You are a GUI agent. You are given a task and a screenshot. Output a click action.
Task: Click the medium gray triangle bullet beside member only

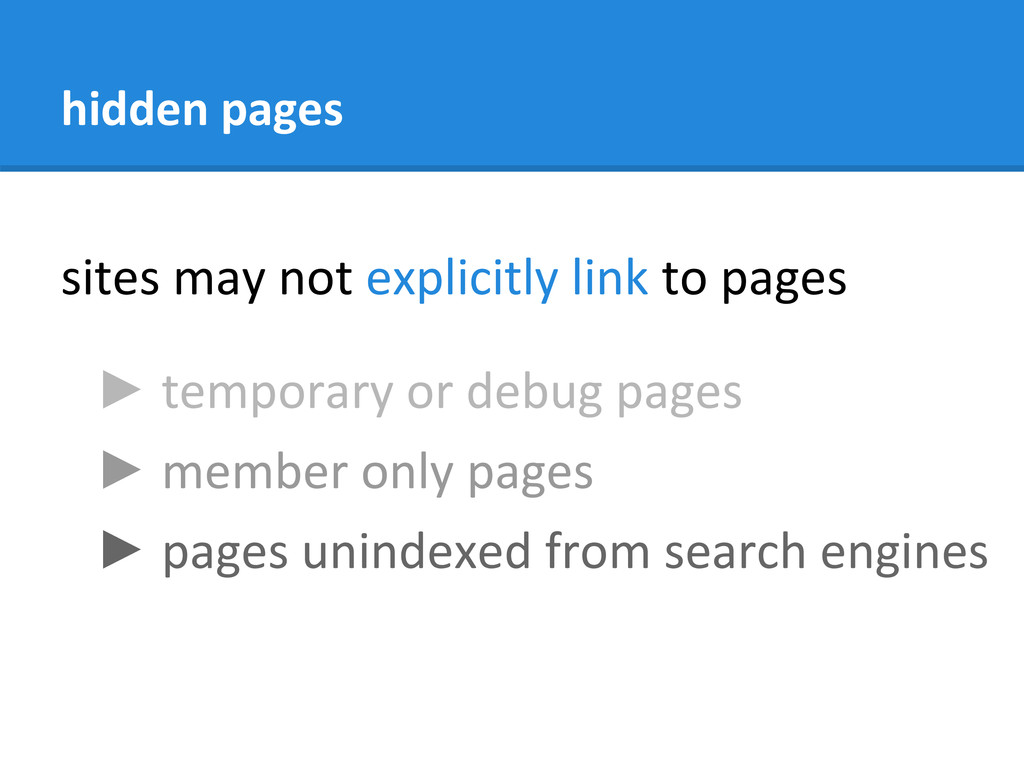pos(121,470)
